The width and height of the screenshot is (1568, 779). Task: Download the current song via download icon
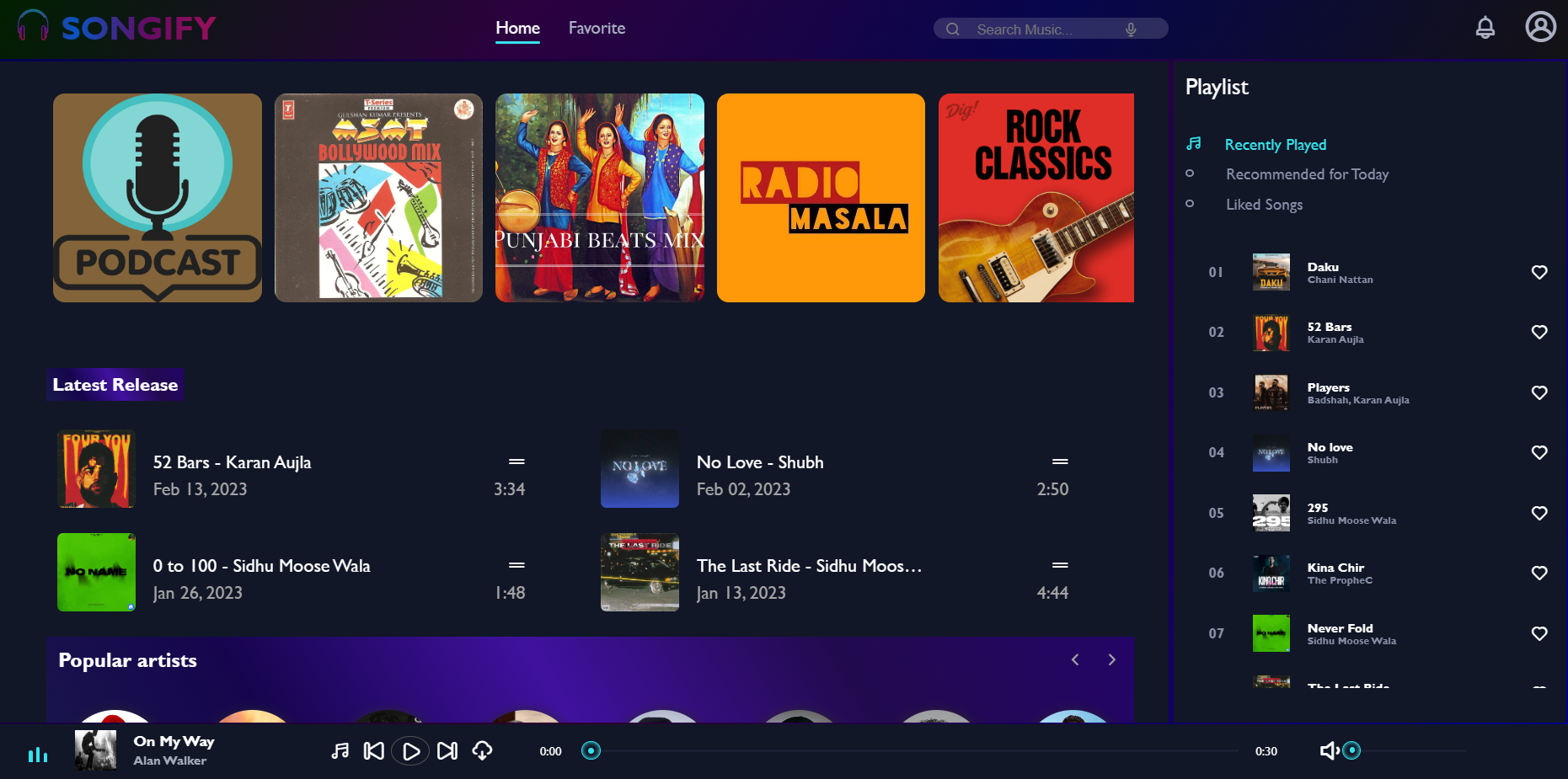click(x=483, y=750)
